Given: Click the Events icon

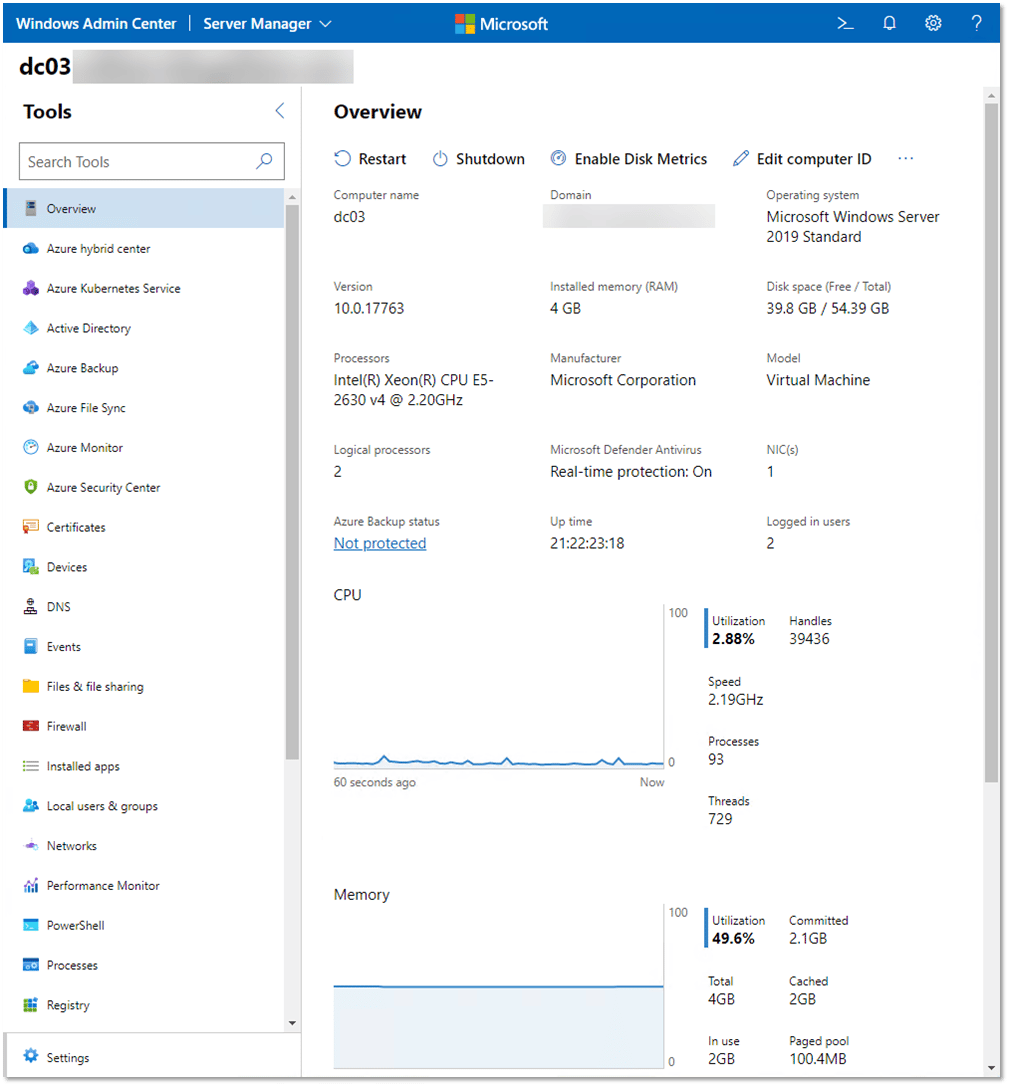Looking at the screenshot, I should pos(30,646).
